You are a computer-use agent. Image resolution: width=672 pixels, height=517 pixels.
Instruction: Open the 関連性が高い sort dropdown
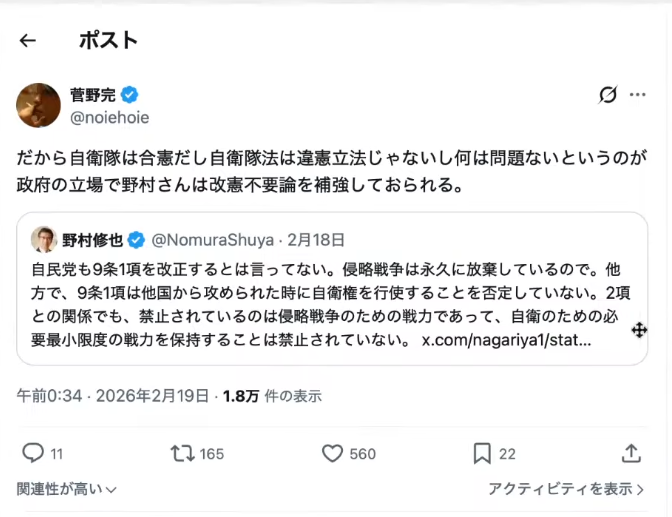[x=67, y=489]
